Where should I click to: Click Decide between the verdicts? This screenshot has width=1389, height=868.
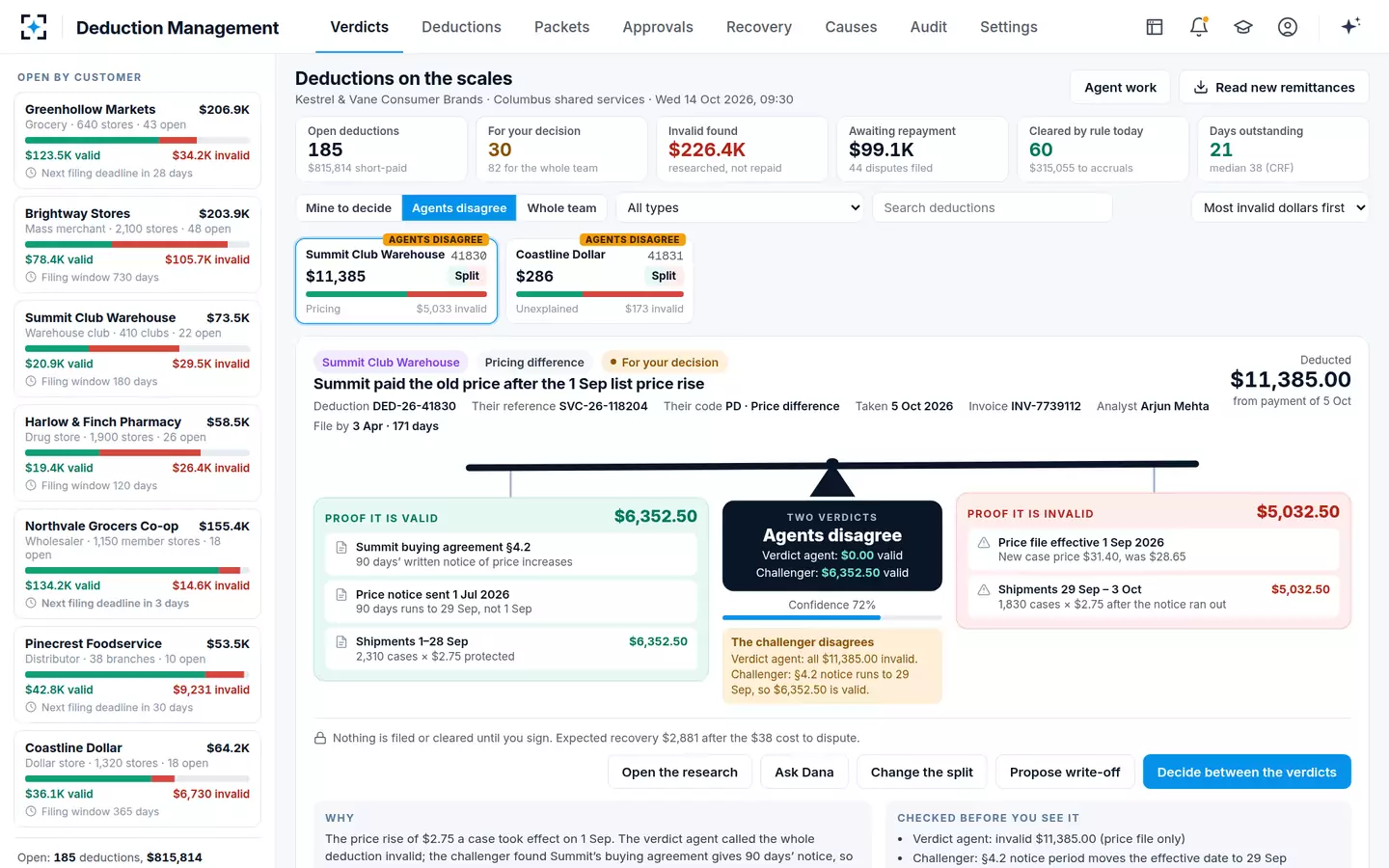point(1246,772)
